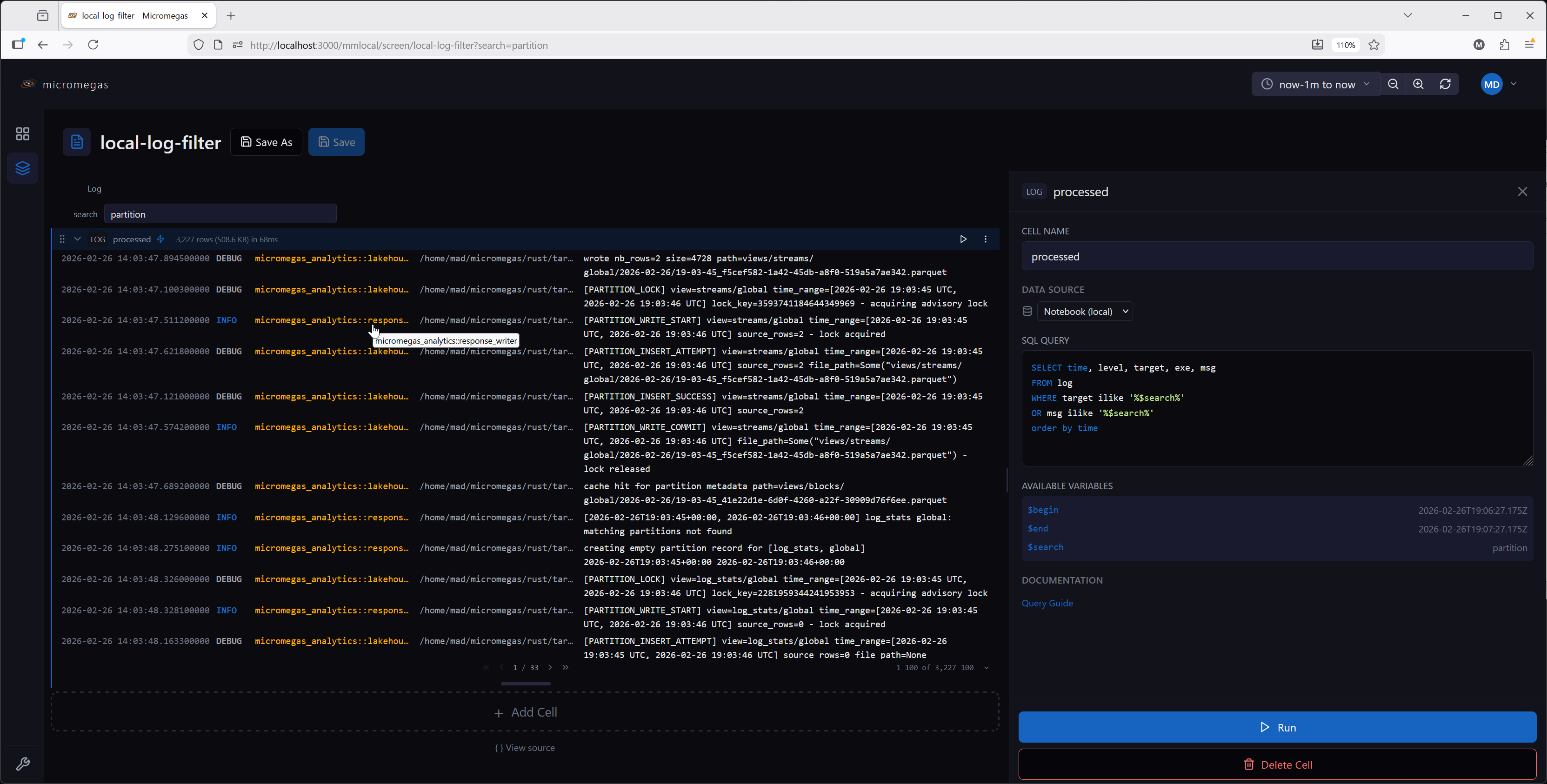Switch to the Log tab
The width and height of the screenshot is (1547, 784).
tap(94, 188)
